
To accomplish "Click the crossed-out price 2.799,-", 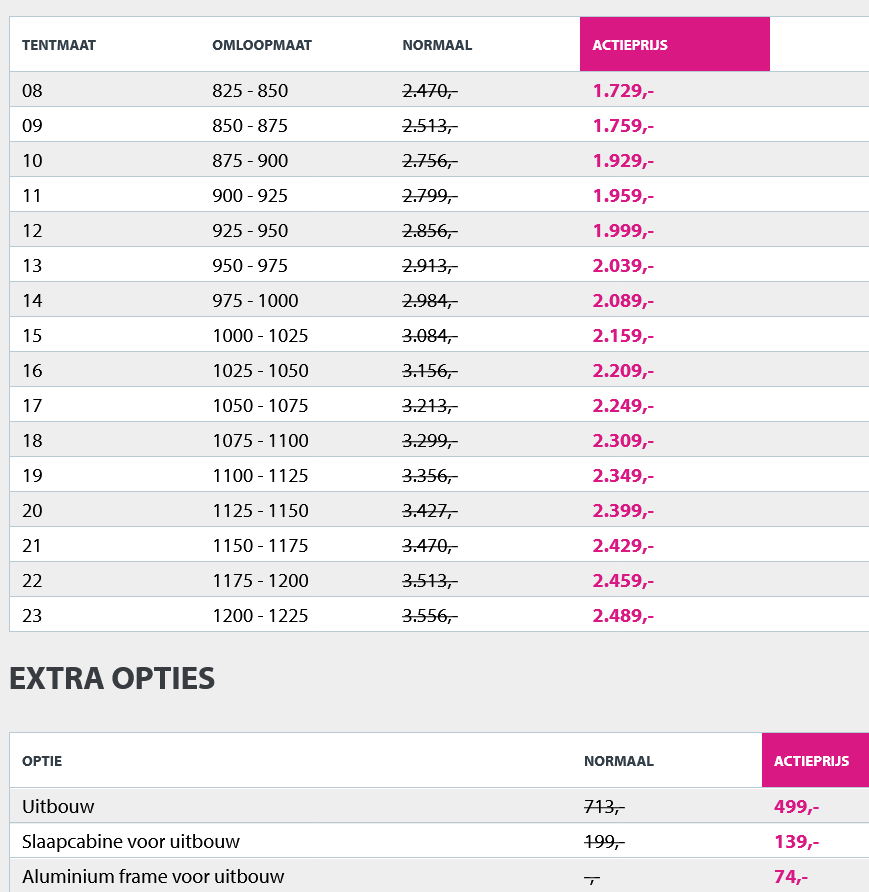I will tap(430, 196).
